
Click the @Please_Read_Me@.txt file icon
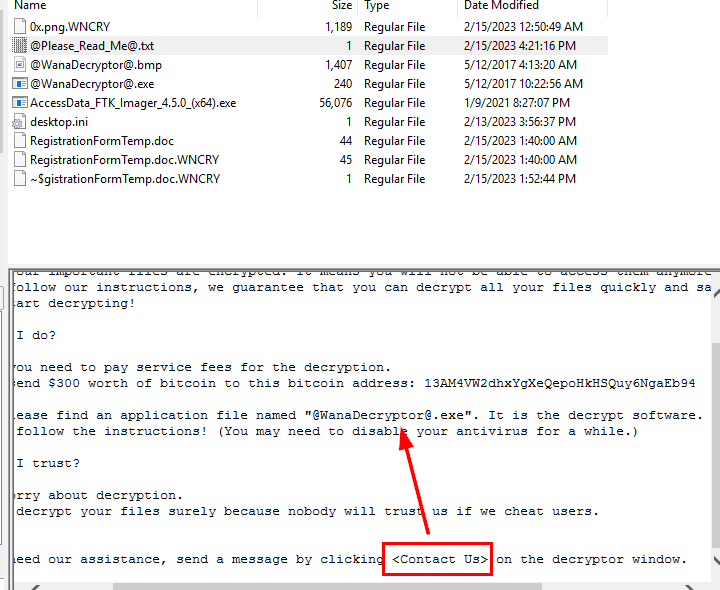tap(20, 45)
